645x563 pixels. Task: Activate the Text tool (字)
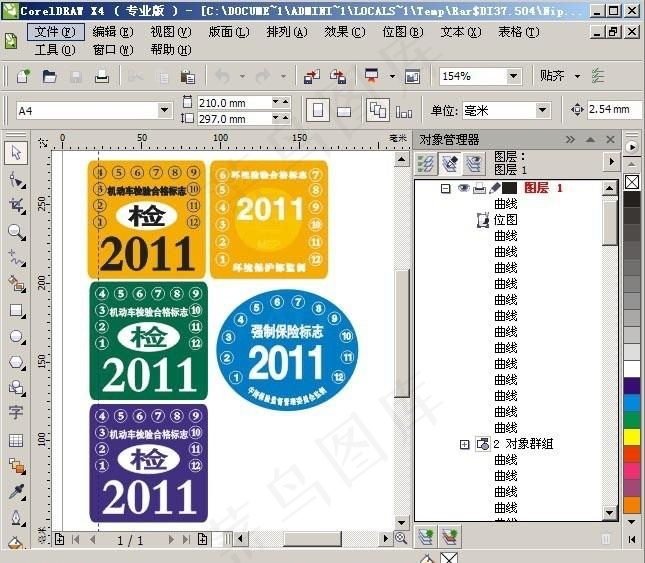16,413
